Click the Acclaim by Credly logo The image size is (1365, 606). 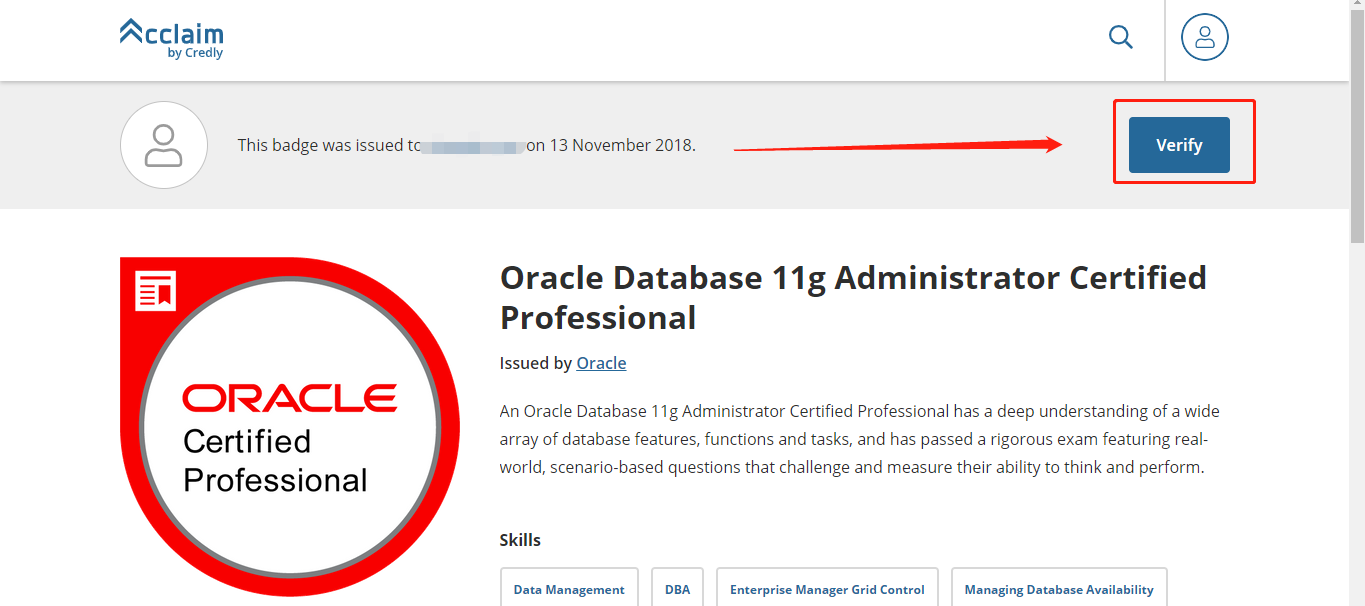click(171, 38)
